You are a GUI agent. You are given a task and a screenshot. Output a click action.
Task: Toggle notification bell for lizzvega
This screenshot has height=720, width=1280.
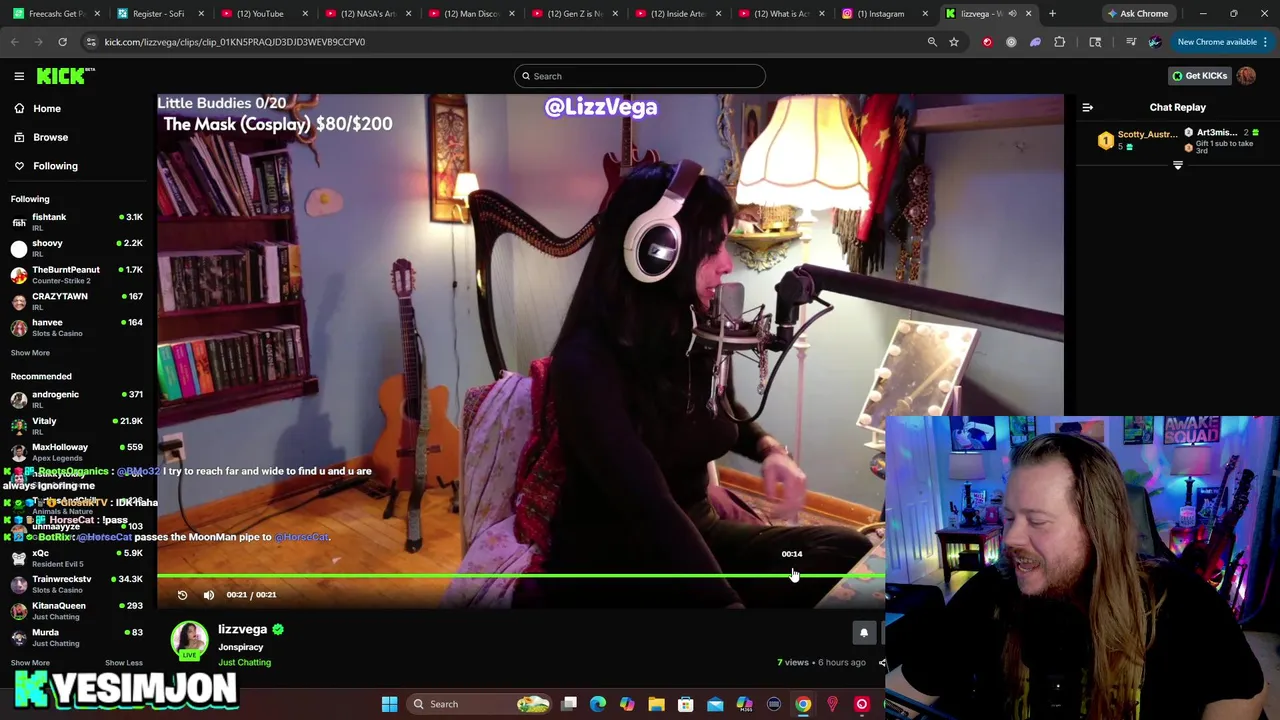(864, 632)
